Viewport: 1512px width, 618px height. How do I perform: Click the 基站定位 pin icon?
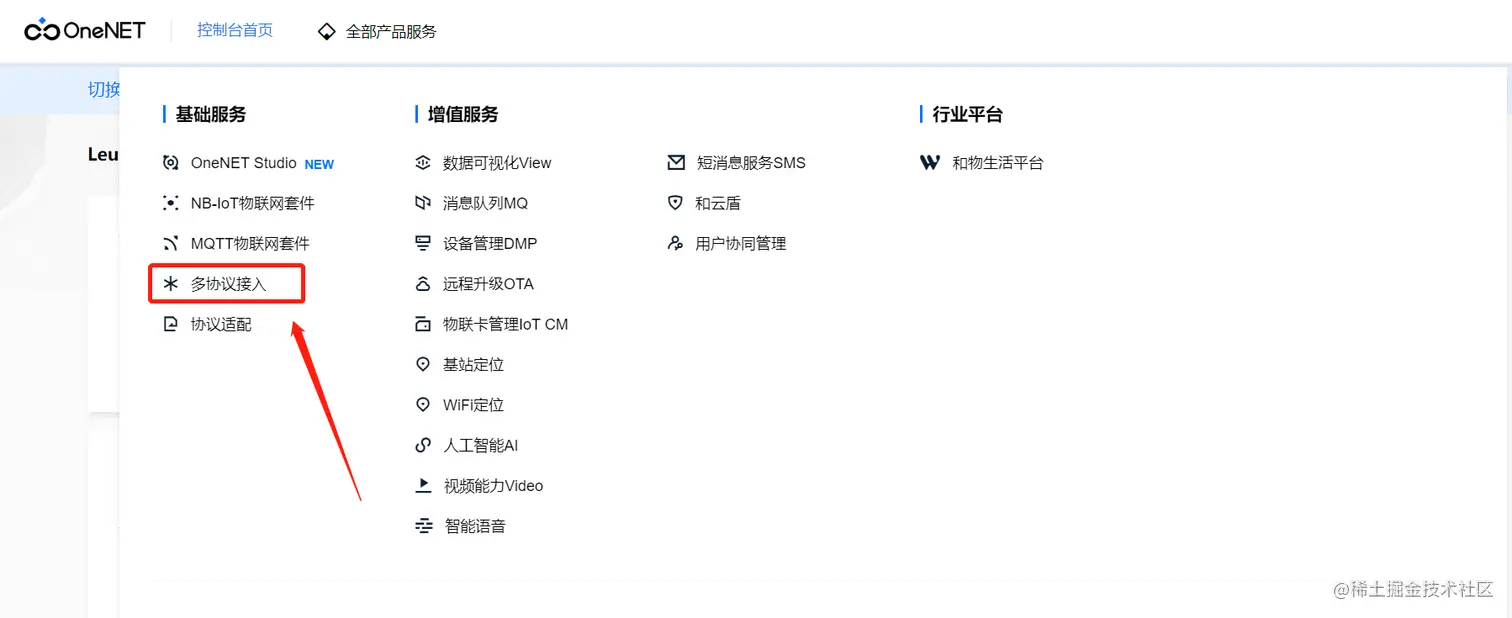[x=423, y=365]
